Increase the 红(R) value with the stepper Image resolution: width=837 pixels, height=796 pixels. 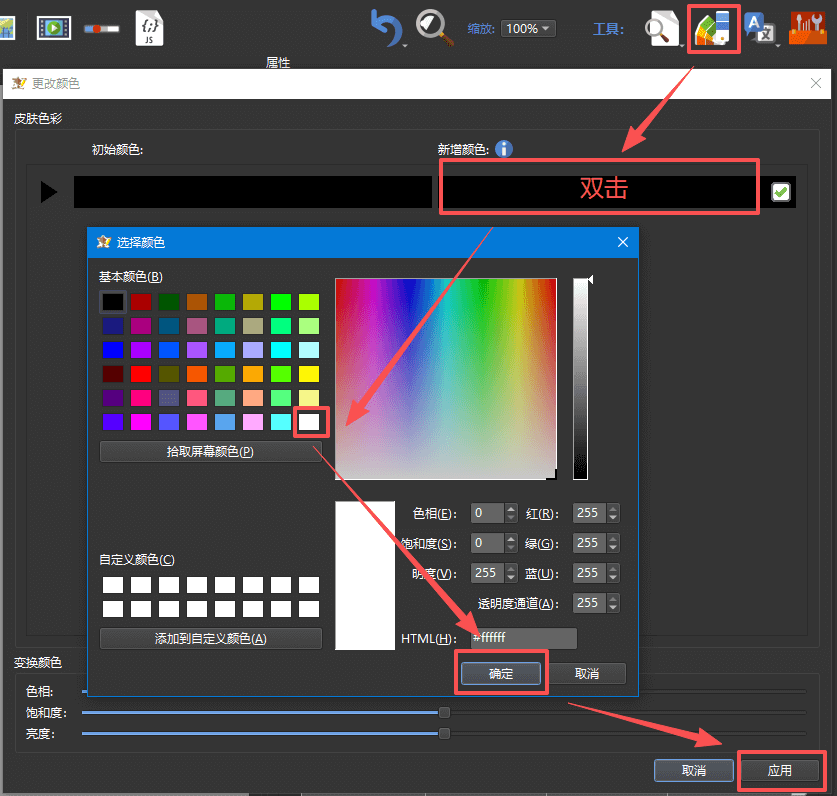point(613,508)
